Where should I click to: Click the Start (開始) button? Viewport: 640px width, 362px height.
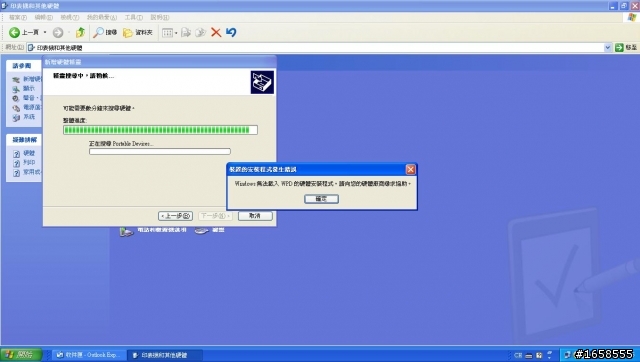point(21,355)
